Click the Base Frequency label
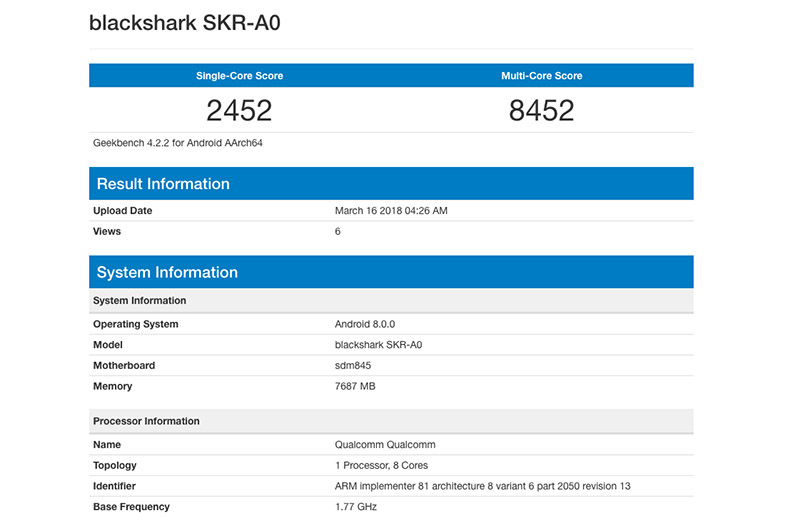Screen dimensions: 800x523 point(131,507)
